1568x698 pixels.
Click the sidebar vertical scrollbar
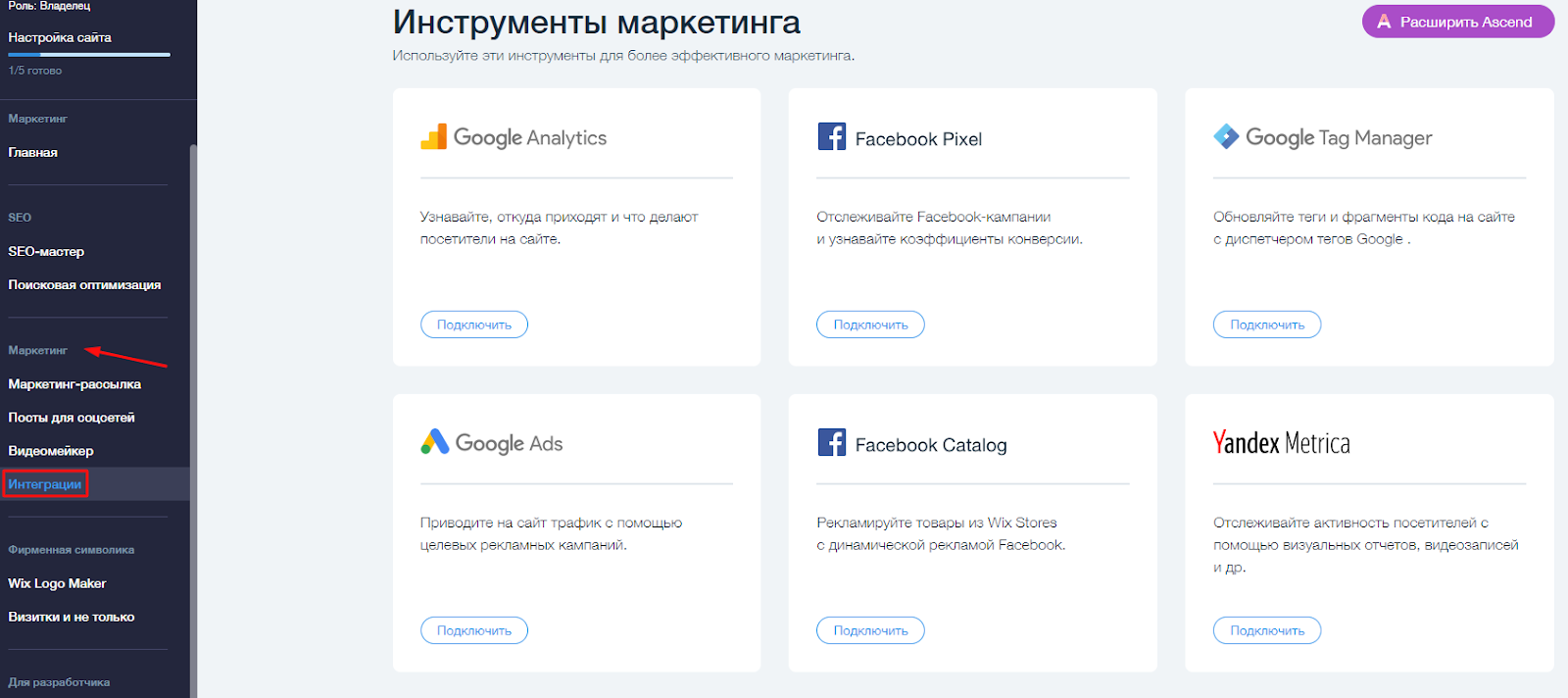click(x=193, y=392)
